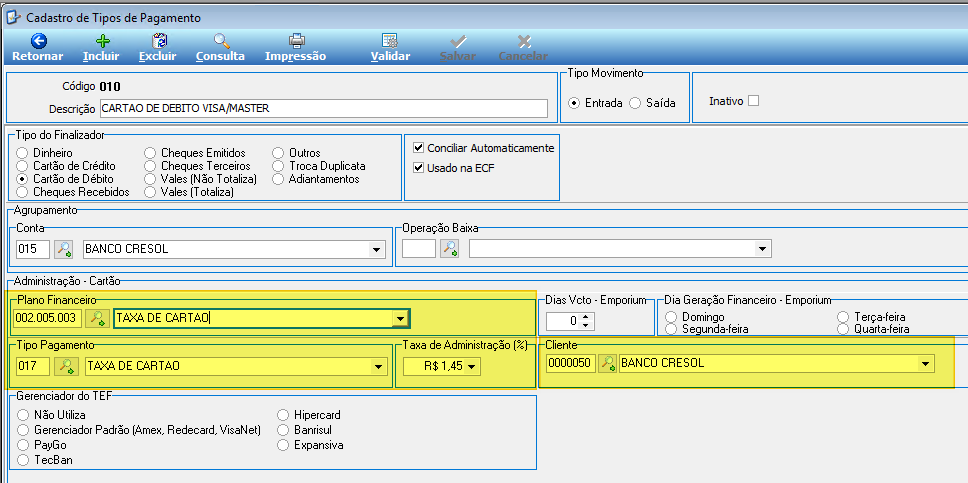Decrease Dias Vcto Emporium value
Image resolution: width=968 pixels, height=483 pixels.
[586, 326]
